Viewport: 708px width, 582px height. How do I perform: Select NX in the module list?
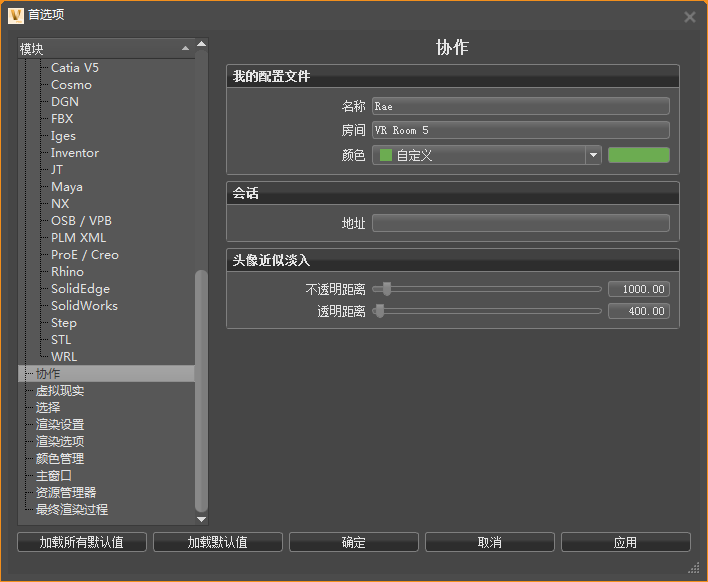60,204
